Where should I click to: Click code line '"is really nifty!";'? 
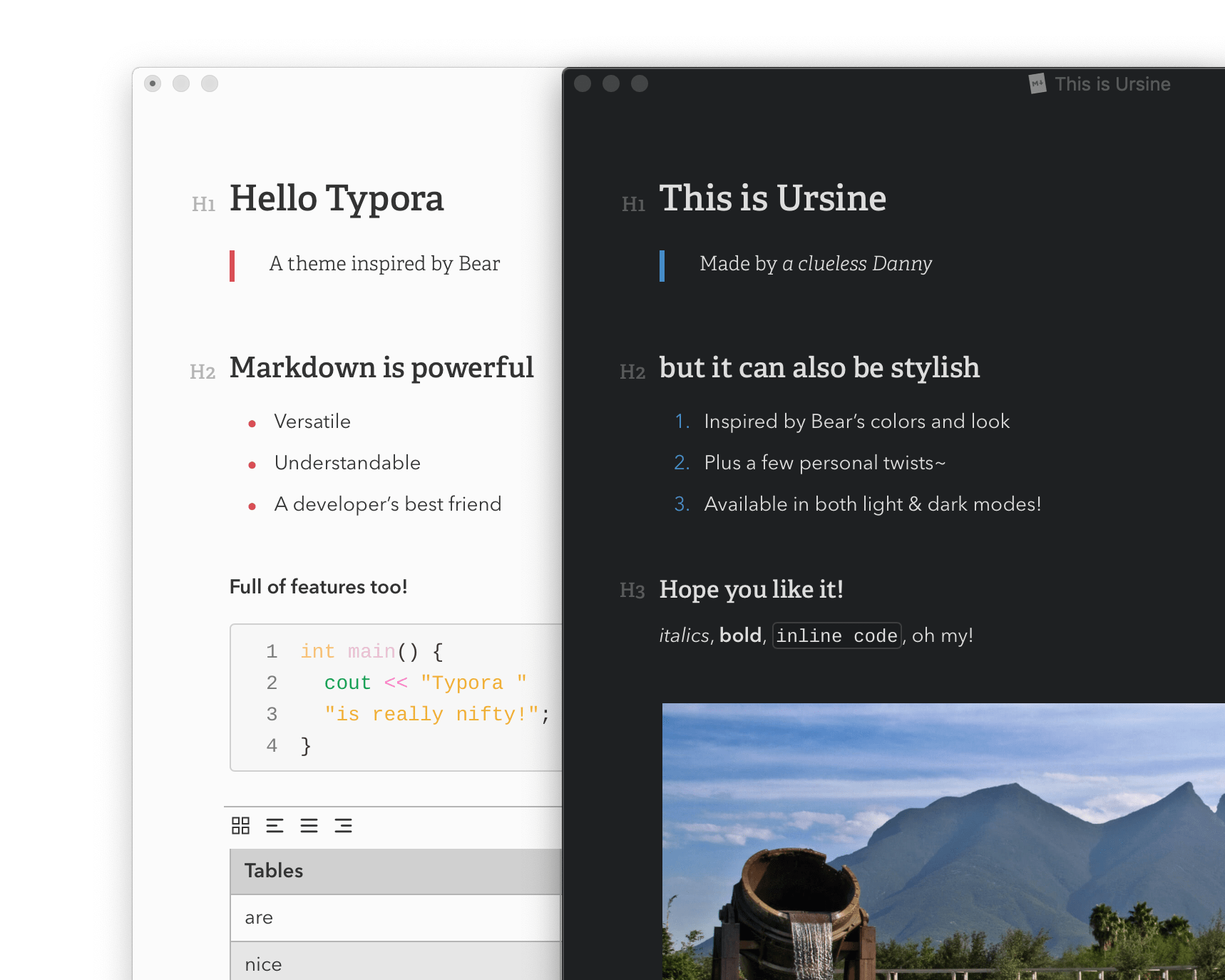click(437, 714)
